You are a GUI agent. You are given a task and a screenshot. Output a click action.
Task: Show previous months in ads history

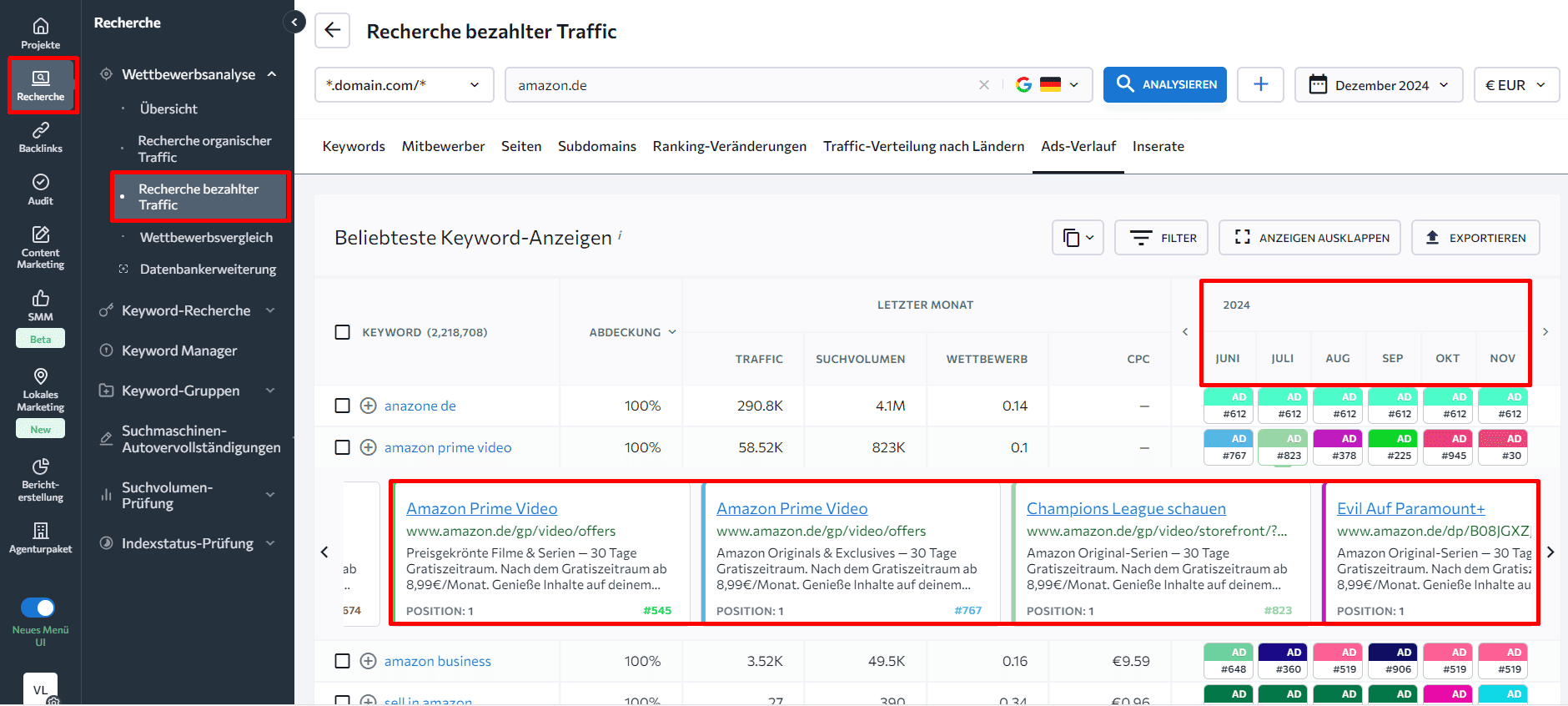tap(1185, 332)
